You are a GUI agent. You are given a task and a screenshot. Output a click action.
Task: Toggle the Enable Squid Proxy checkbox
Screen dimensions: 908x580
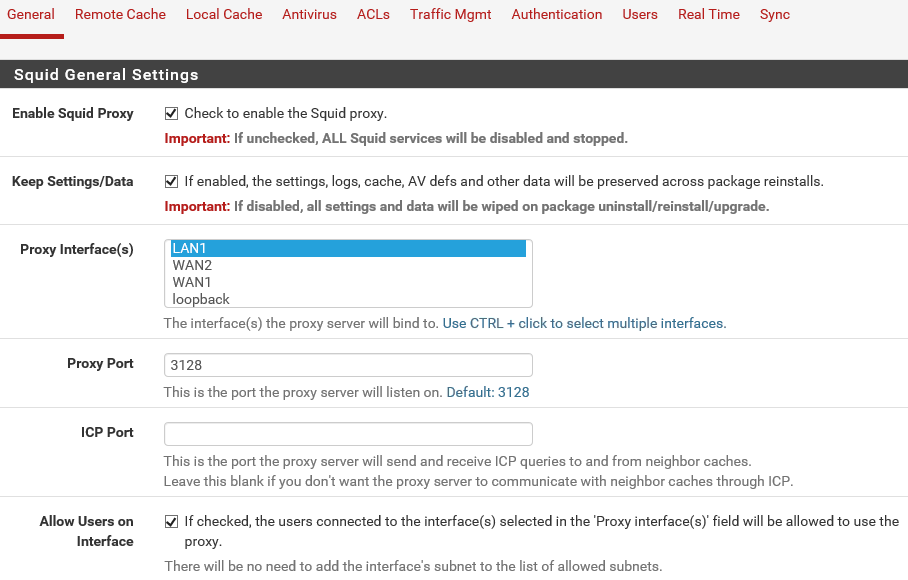(171, 113)
